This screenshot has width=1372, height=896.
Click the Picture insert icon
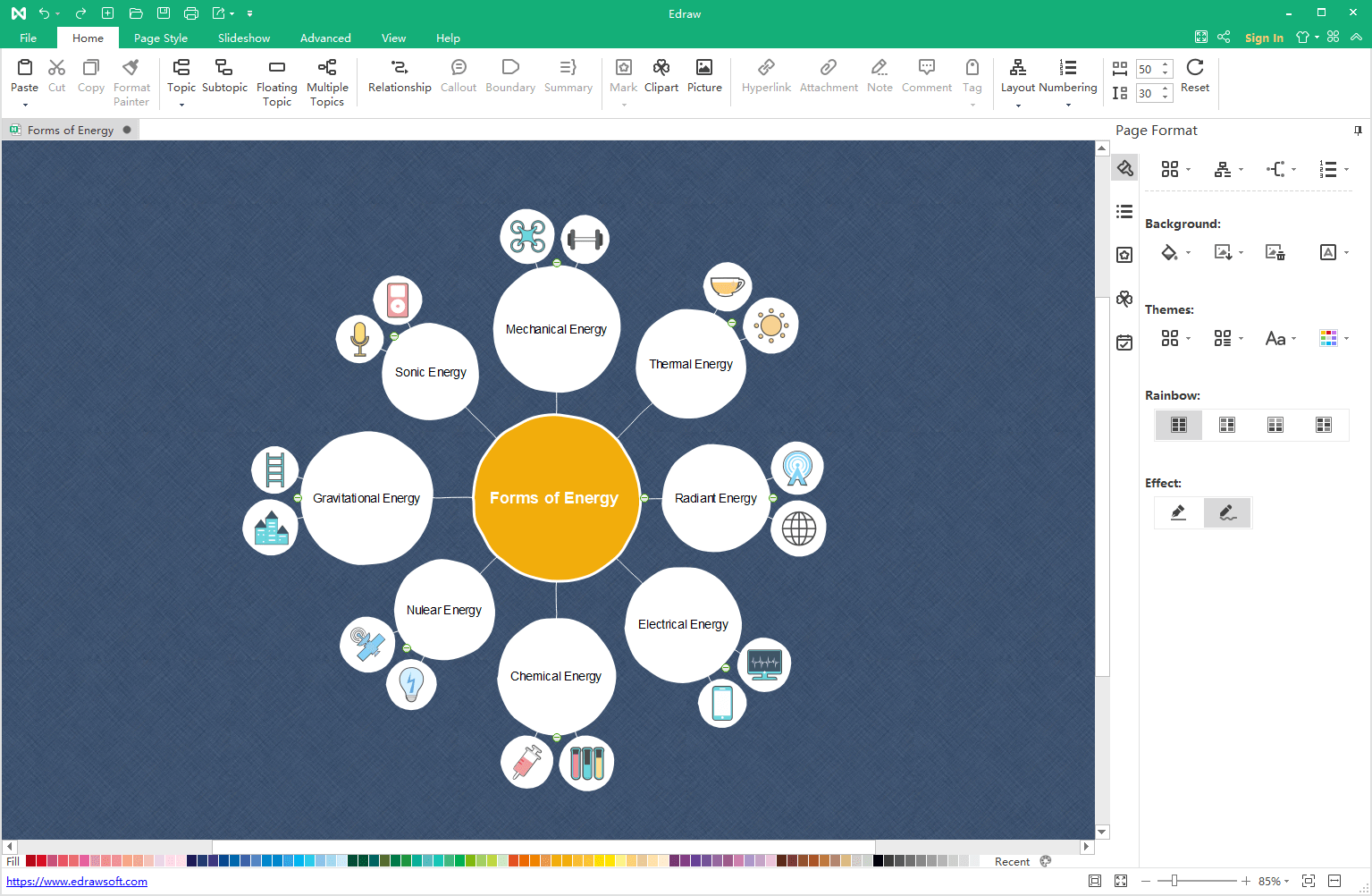(x=704, y=68)
